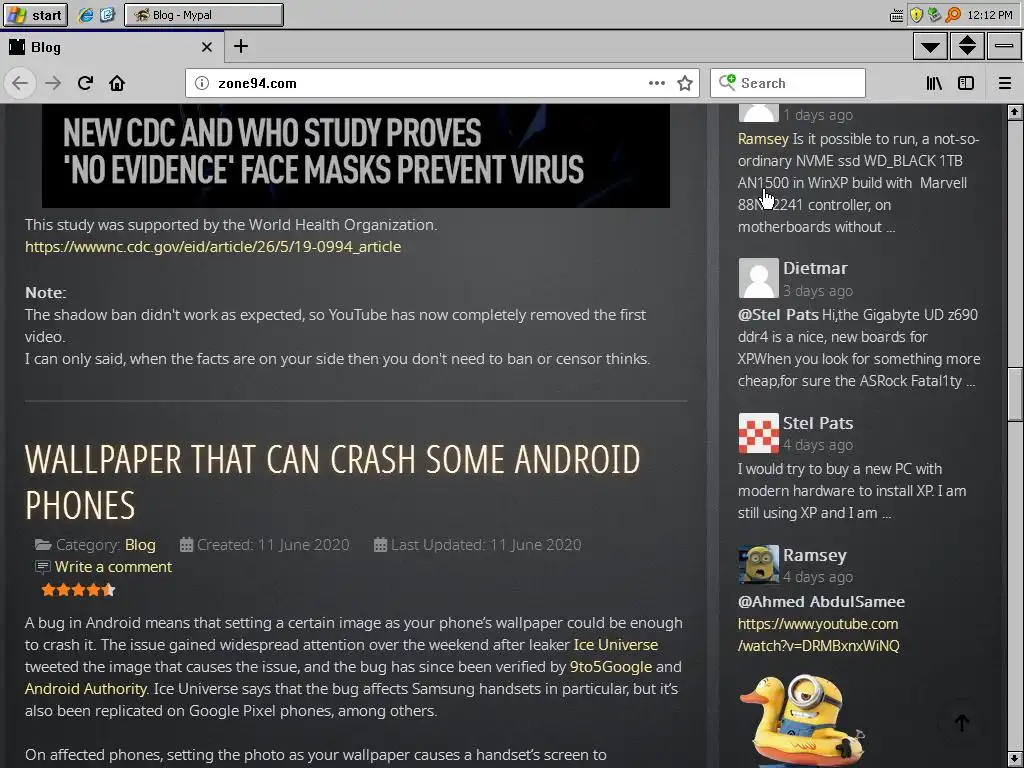1024x768 pixels.
Task: Click the orange magnifier tray icon
Action: tap(953, 14)
